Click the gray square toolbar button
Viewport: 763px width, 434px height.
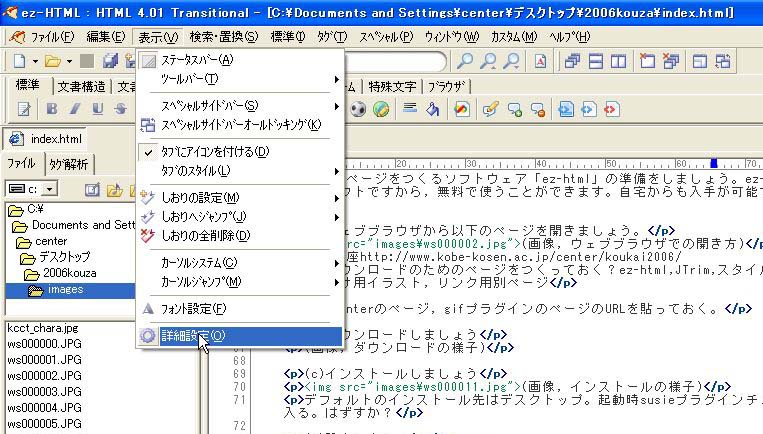[x=87, y=61]
